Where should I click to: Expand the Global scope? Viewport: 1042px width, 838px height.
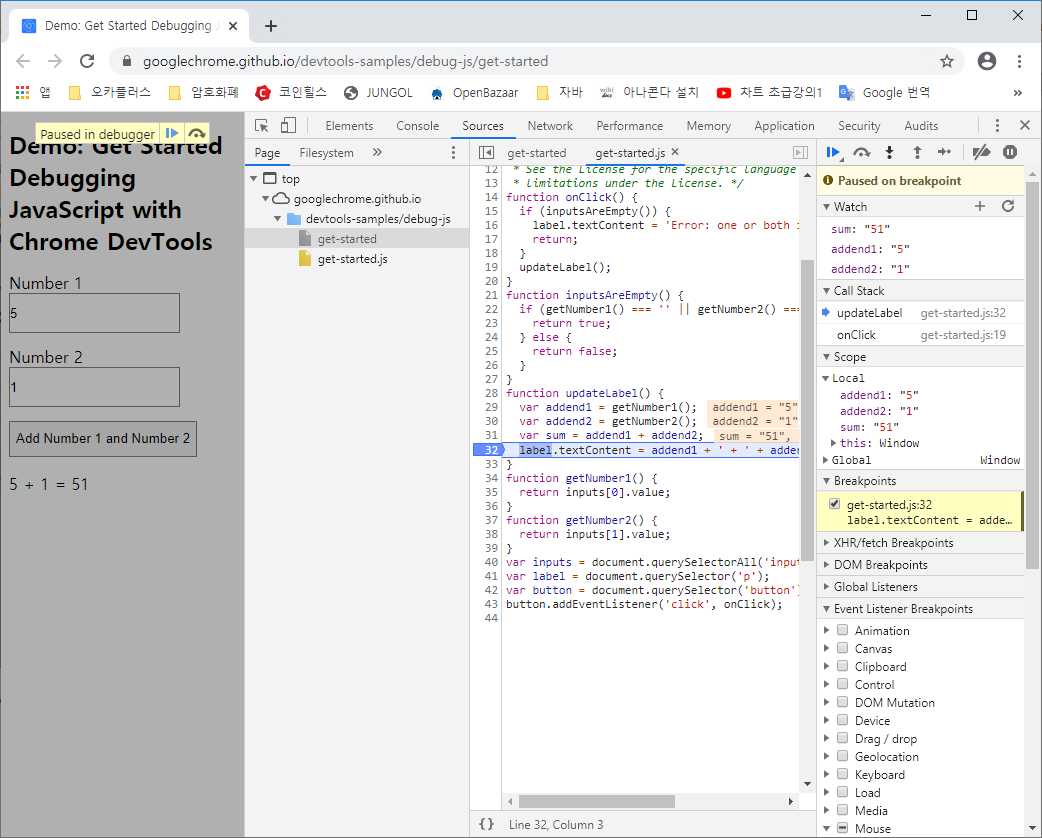tap(826, 460)
